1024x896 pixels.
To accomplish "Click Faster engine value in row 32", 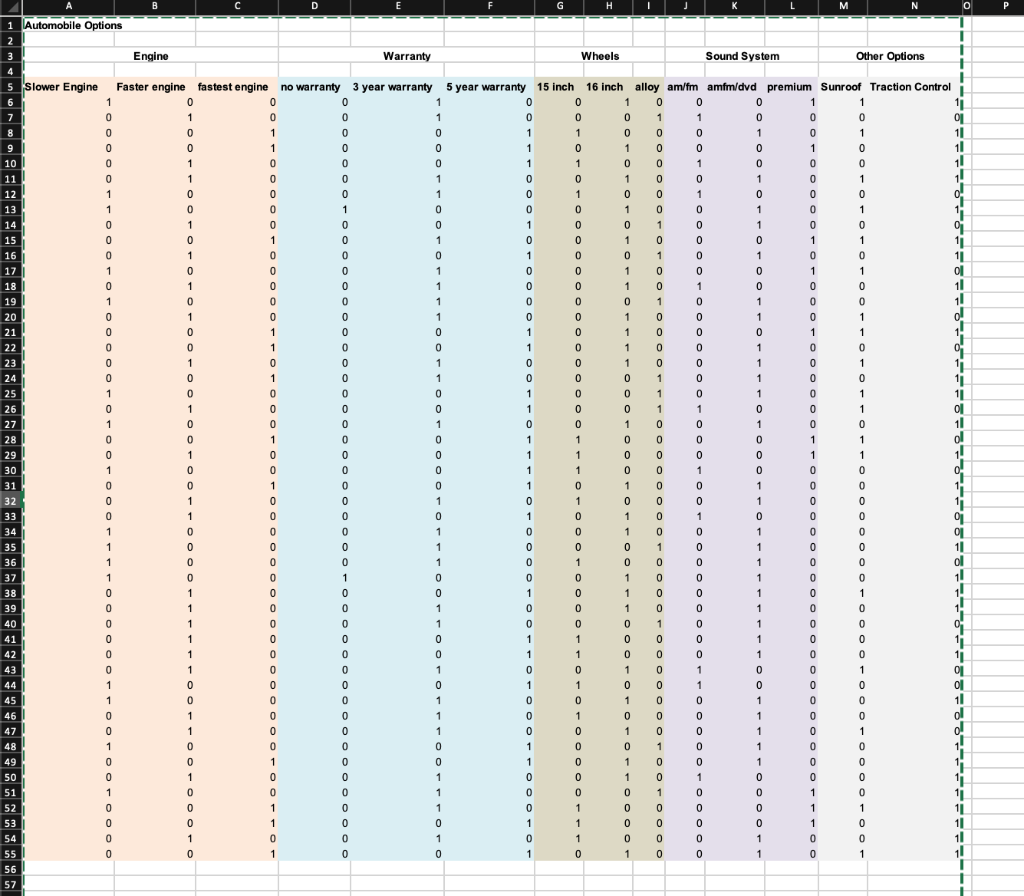I will pyautogui.click(x=189, y=502).
